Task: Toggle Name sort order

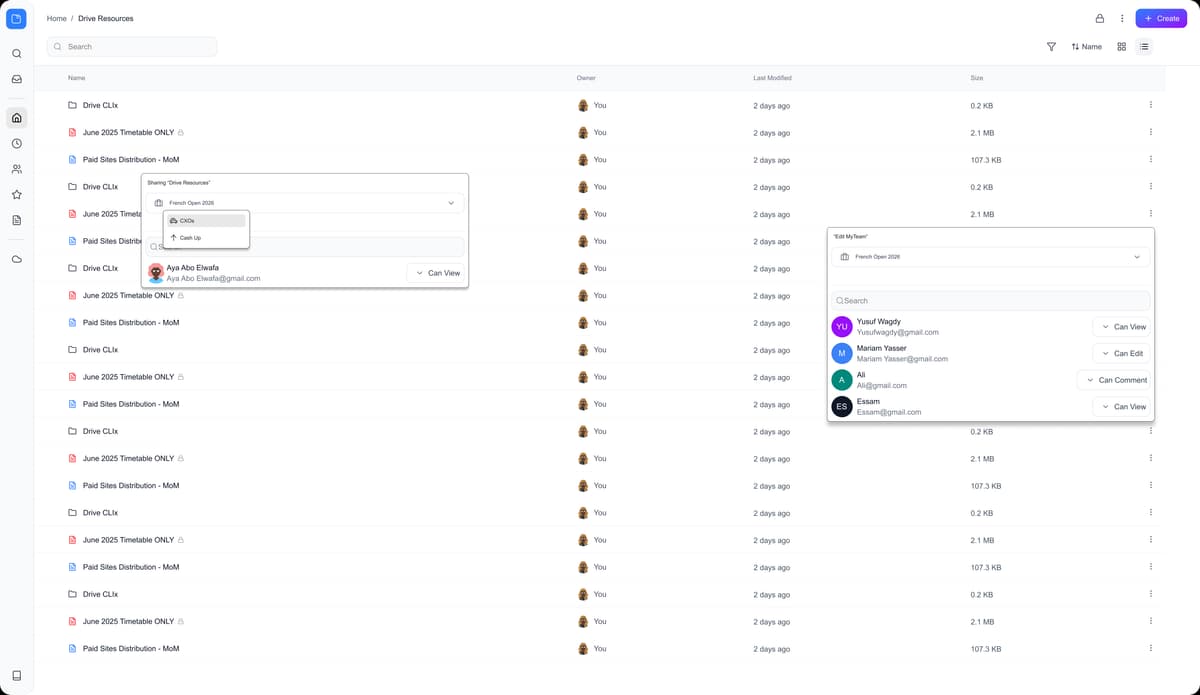Action: pos(1086,46)
